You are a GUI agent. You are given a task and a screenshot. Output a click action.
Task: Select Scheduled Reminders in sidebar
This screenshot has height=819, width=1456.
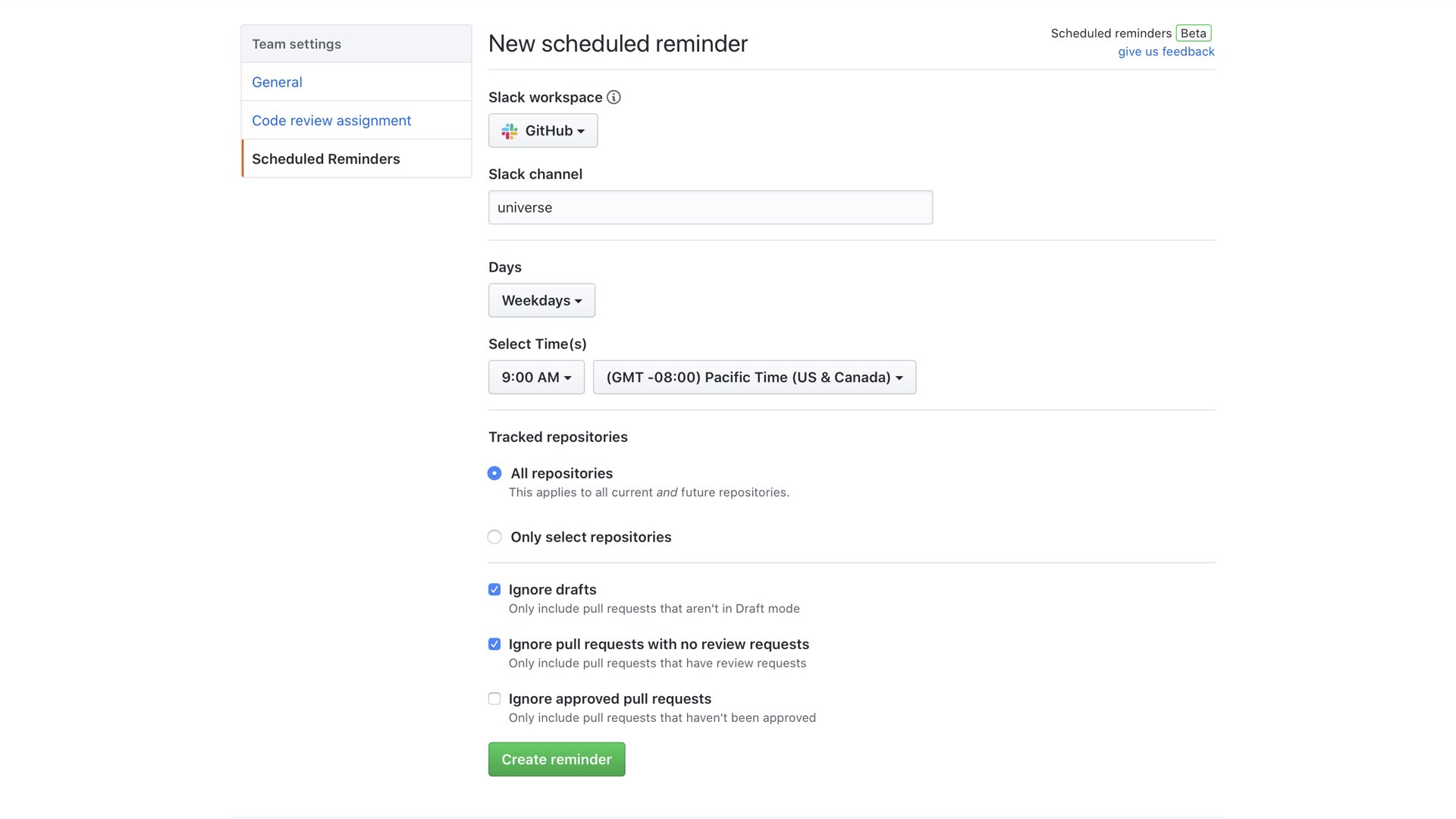(x=326, y=158)
